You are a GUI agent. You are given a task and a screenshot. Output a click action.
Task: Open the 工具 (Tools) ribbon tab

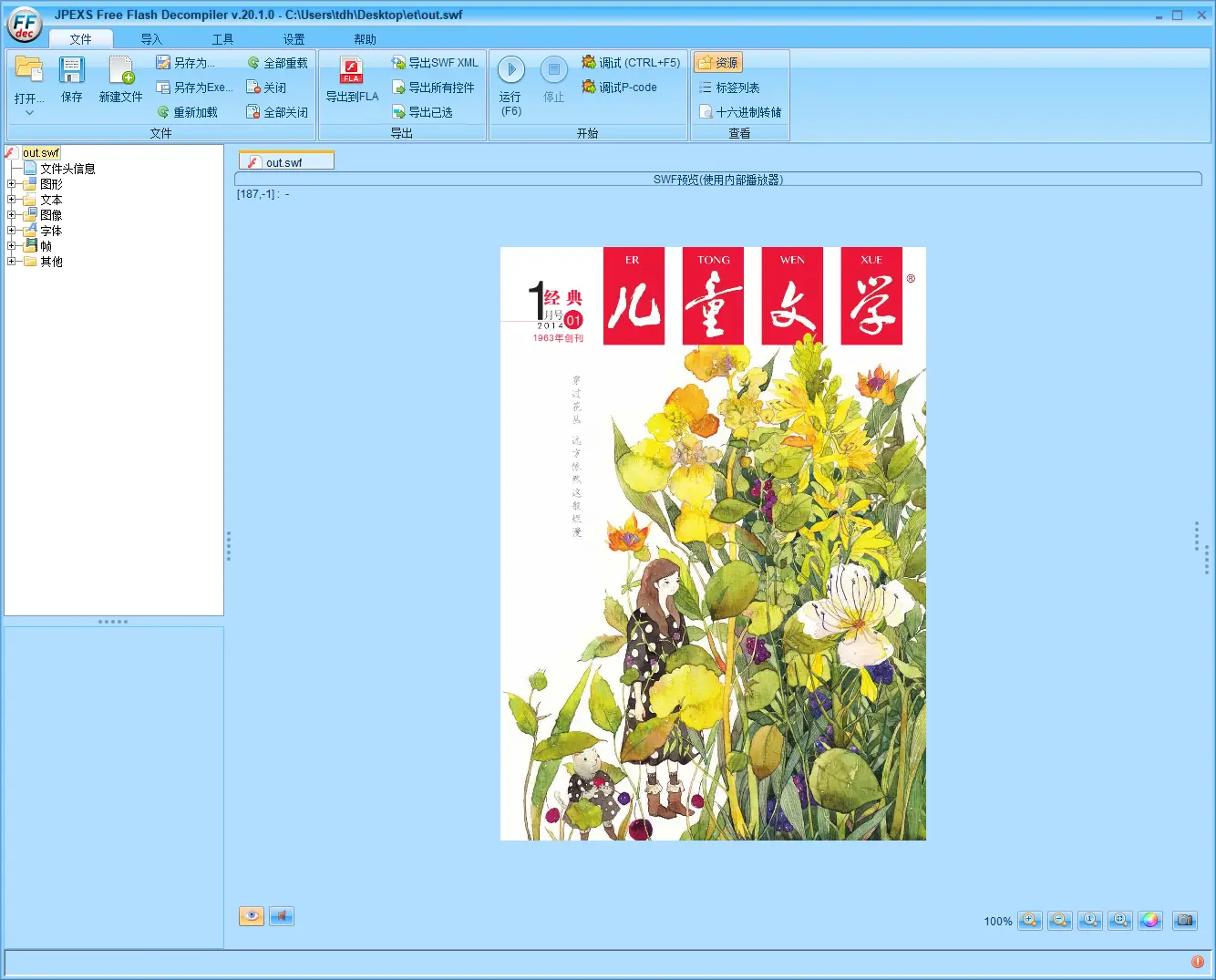tap(222, 39)
